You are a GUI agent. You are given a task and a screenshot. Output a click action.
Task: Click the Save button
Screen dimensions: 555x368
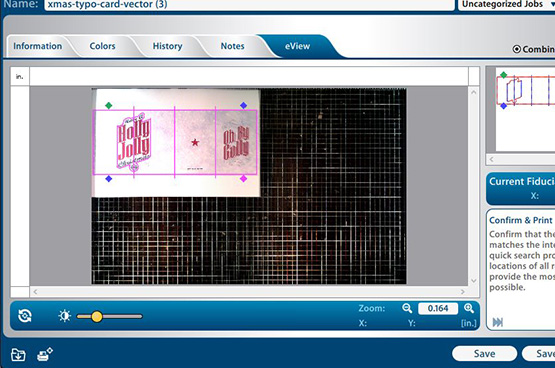point(485,353)
